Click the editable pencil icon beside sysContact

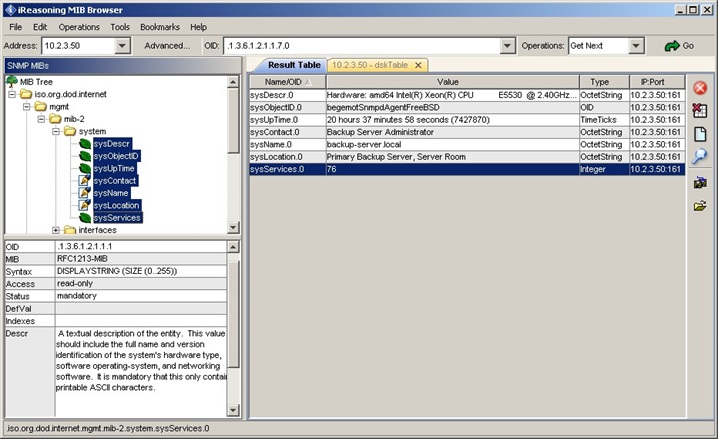(x=85, y=180)
